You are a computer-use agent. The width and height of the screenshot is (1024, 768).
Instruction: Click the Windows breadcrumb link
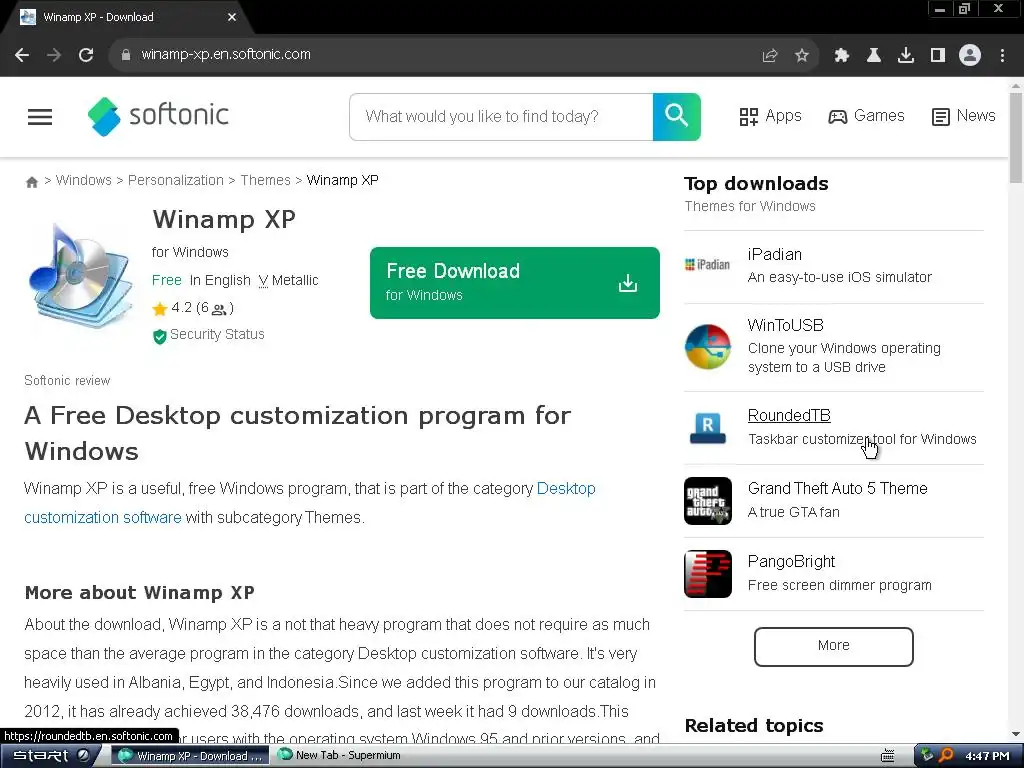click(84, 180)
